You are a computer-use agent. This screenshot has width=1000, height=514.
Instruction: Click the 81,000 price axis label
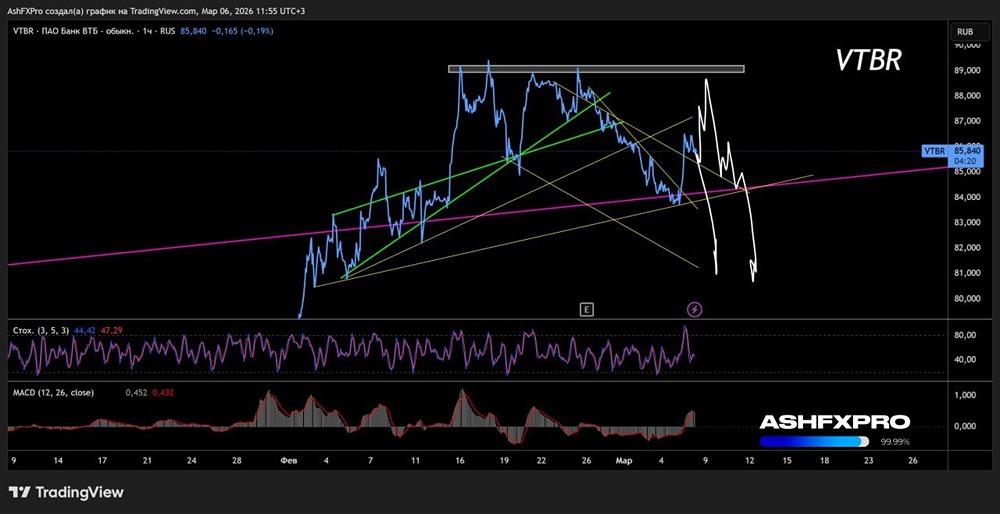point(967,273)
